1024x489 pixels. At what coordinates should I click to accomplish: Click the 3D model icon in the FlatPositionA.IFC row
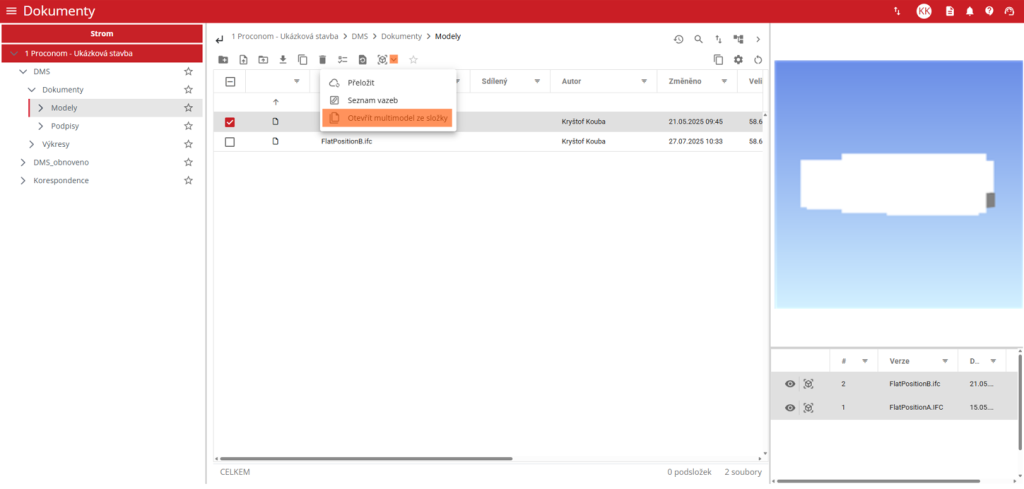coord(808,408)
